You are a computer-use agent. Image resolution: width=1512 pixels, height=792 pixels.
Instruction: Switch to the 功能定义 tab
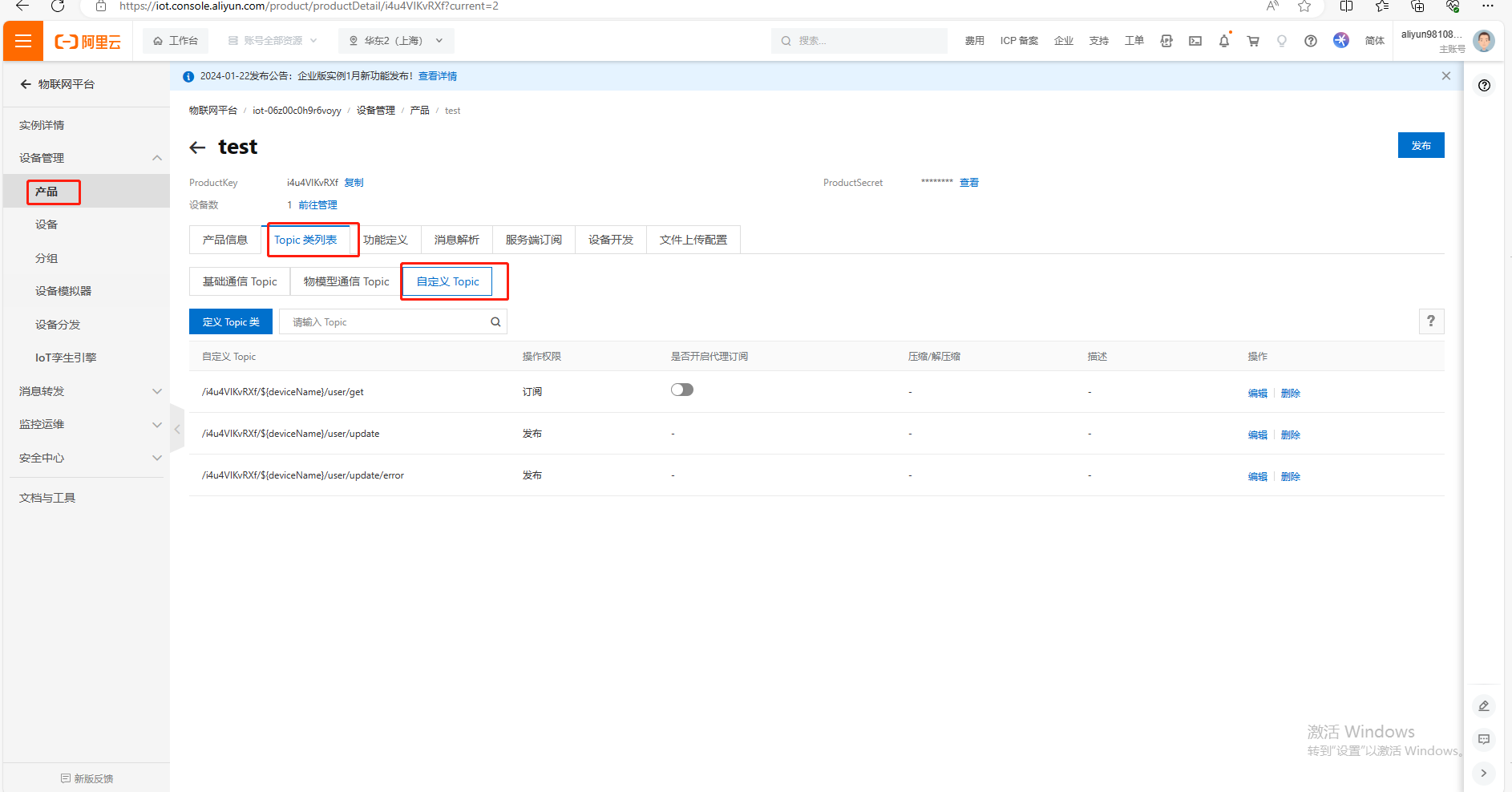coord(385,240)
